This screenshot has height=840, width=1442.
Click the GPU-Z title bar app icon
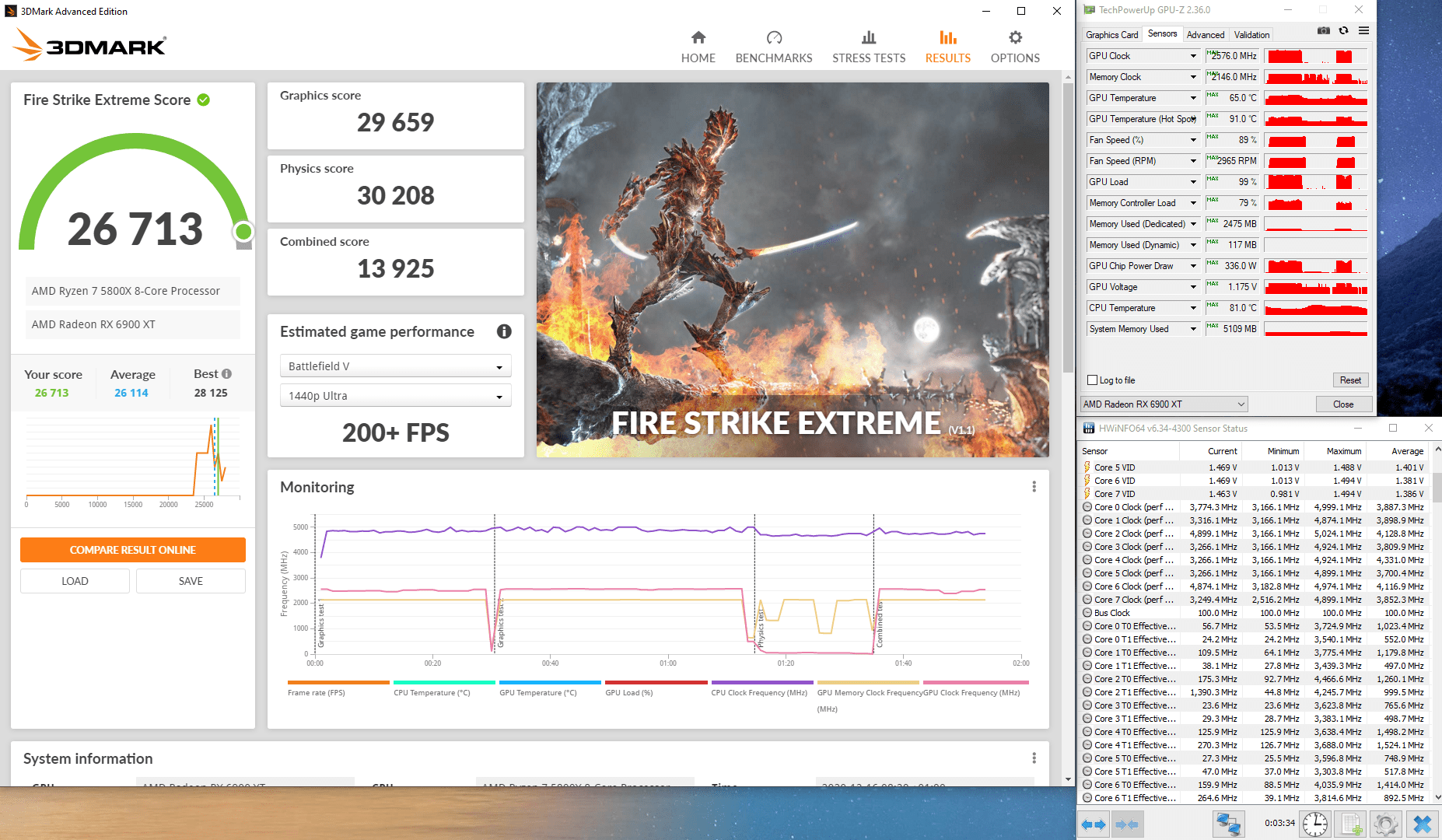coord(1089,10)
